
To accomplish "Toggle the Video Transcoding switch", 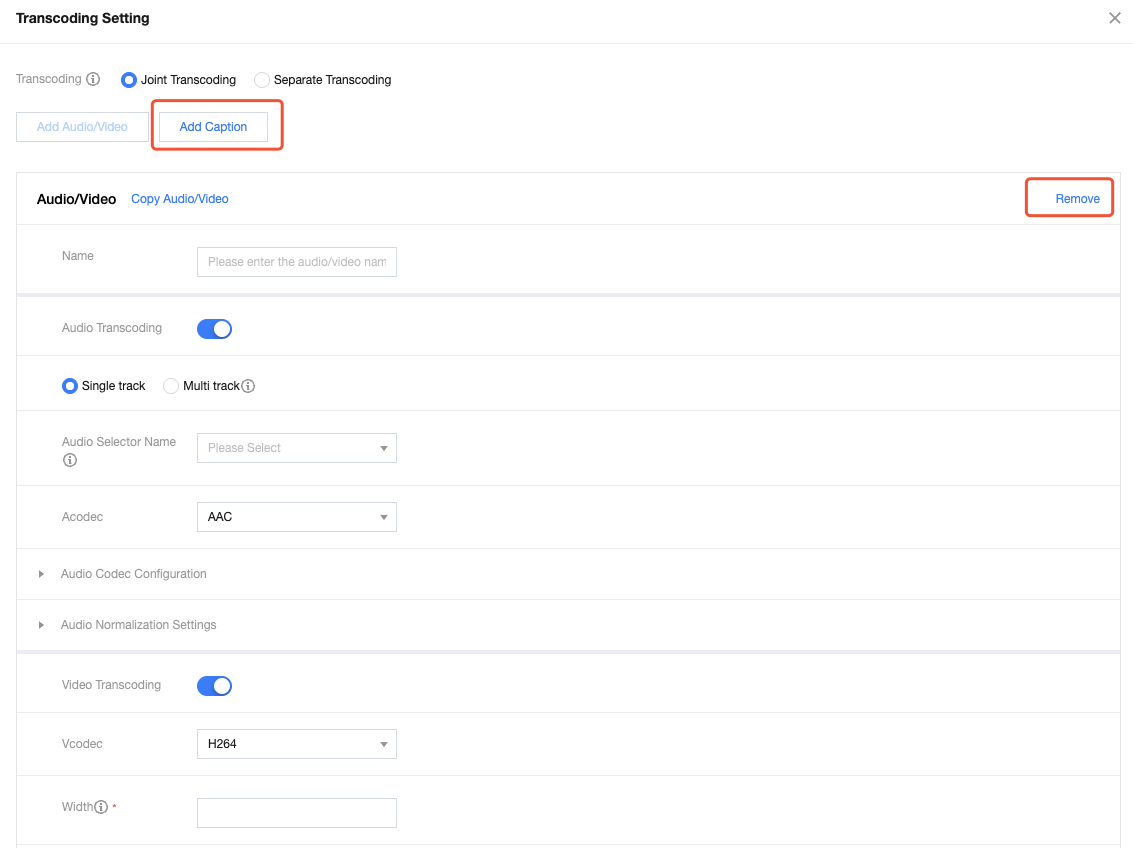I will point(214,685).
